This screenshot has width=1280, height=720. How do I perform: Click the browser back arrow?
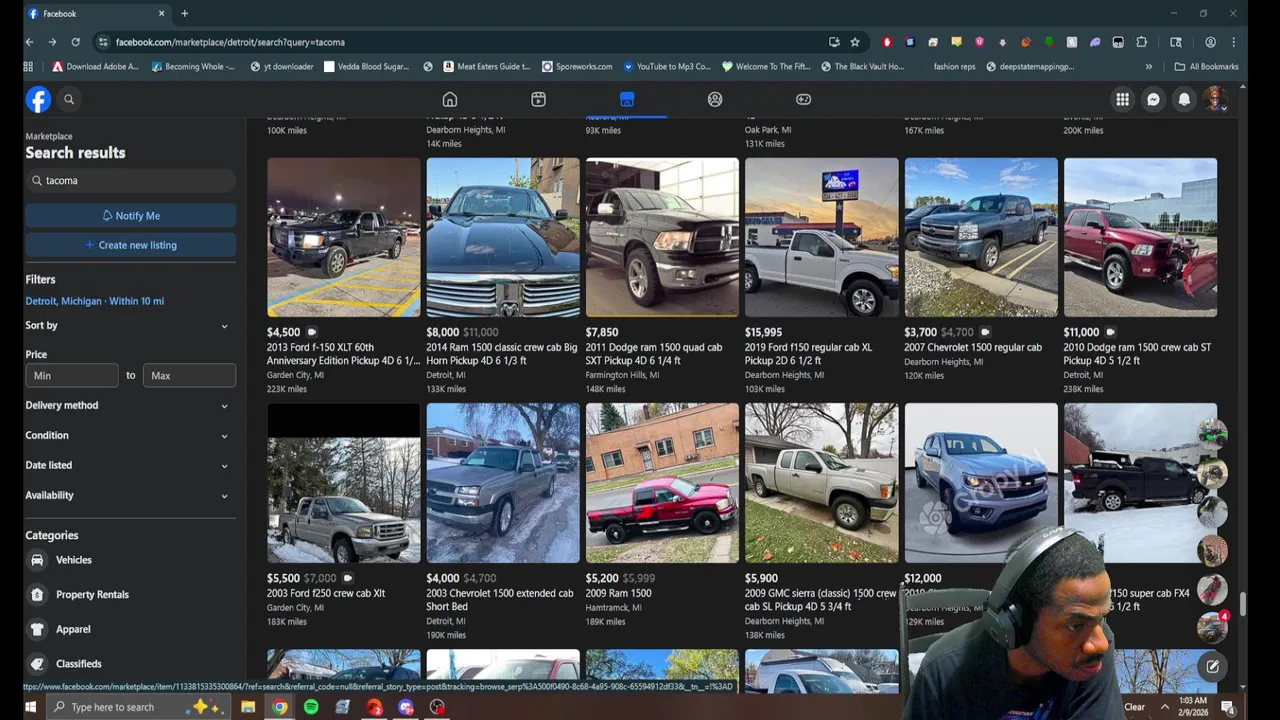(29, 42)
